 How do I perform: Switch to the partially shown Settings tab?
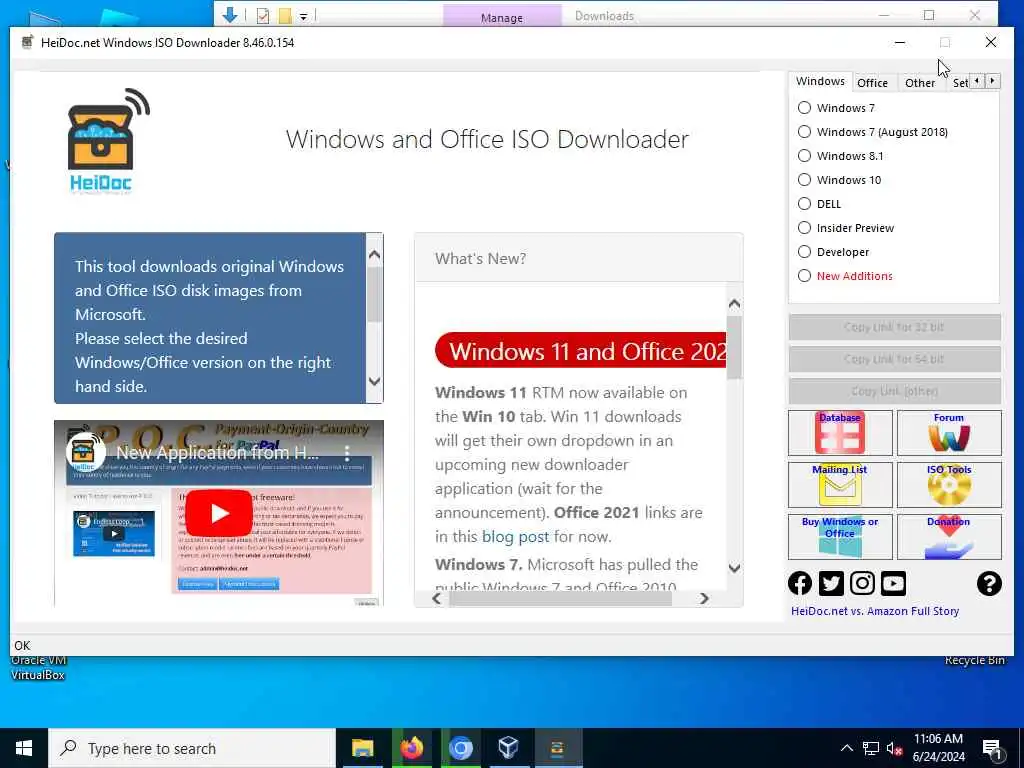click(959, 83)
